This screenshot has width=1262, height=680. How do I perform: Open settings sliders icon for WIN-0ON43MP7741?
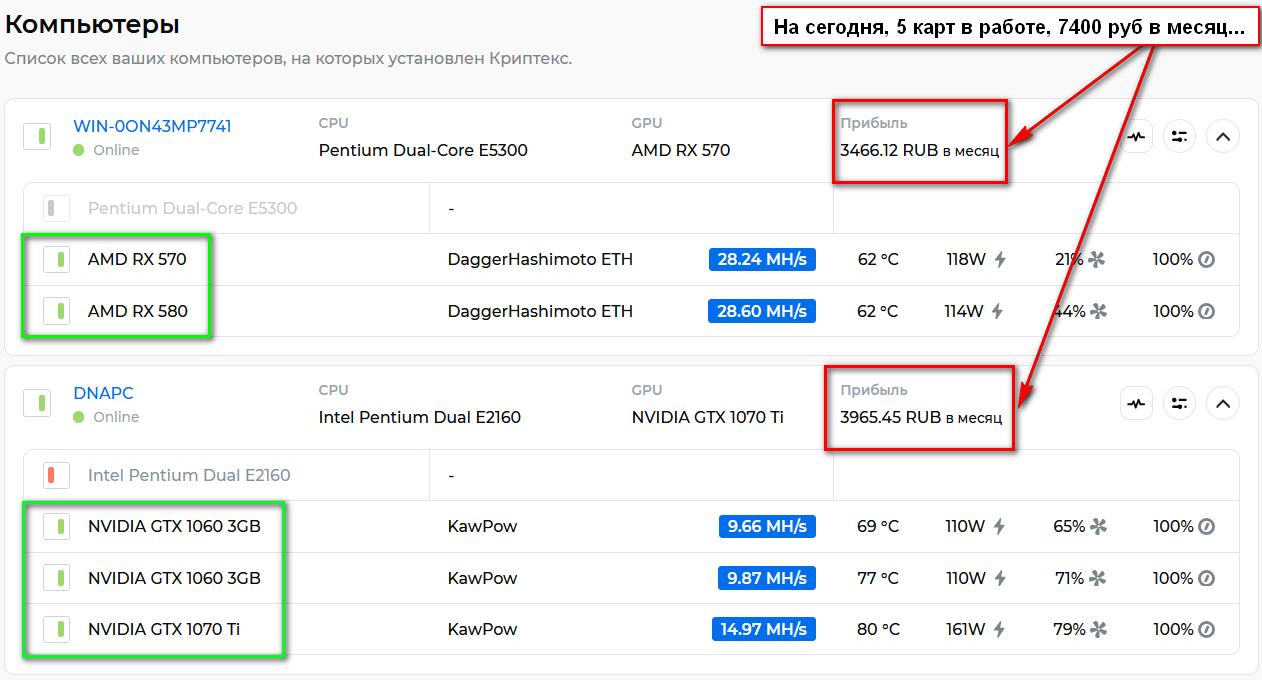1180,137
